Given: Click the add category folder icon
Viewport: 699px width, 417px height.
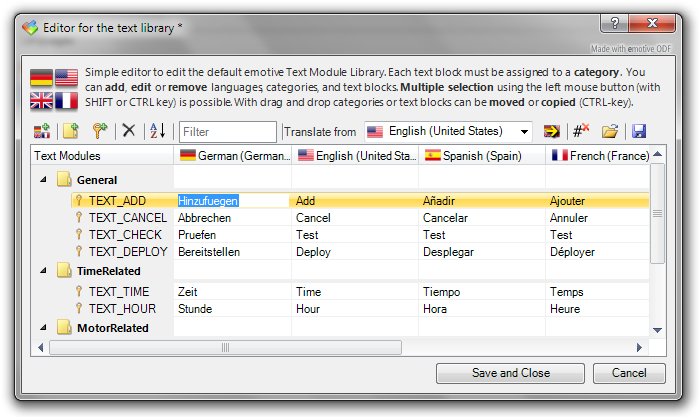Looking at the screenshot, I should point(70,131).
